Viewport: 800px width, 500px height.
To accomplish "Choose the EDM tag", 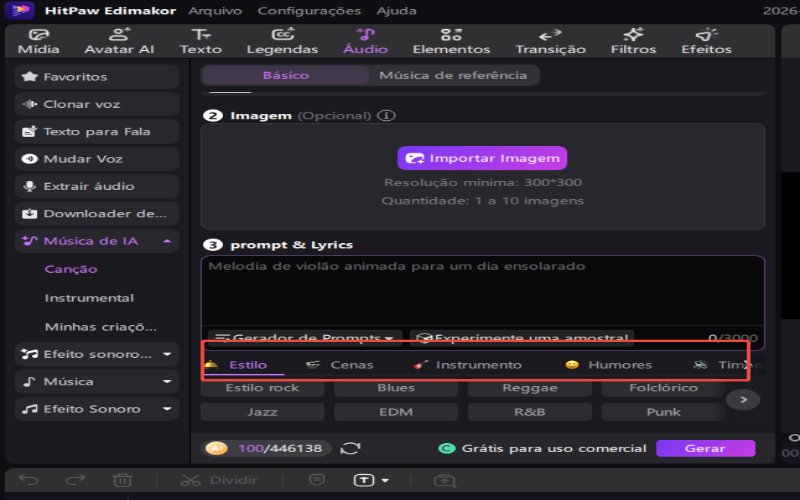I will click(396, 412).
